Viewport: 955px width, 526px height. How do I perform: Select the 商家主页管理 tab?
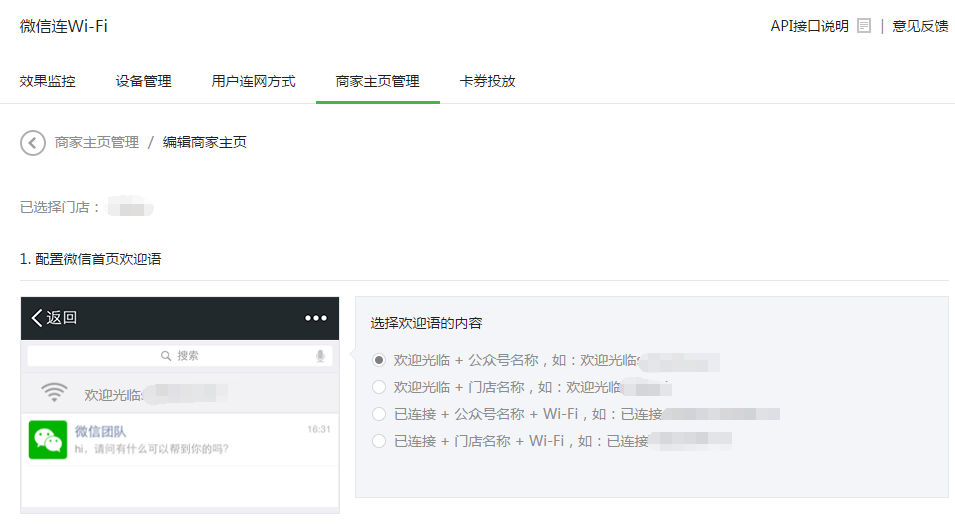coord(378,82)
